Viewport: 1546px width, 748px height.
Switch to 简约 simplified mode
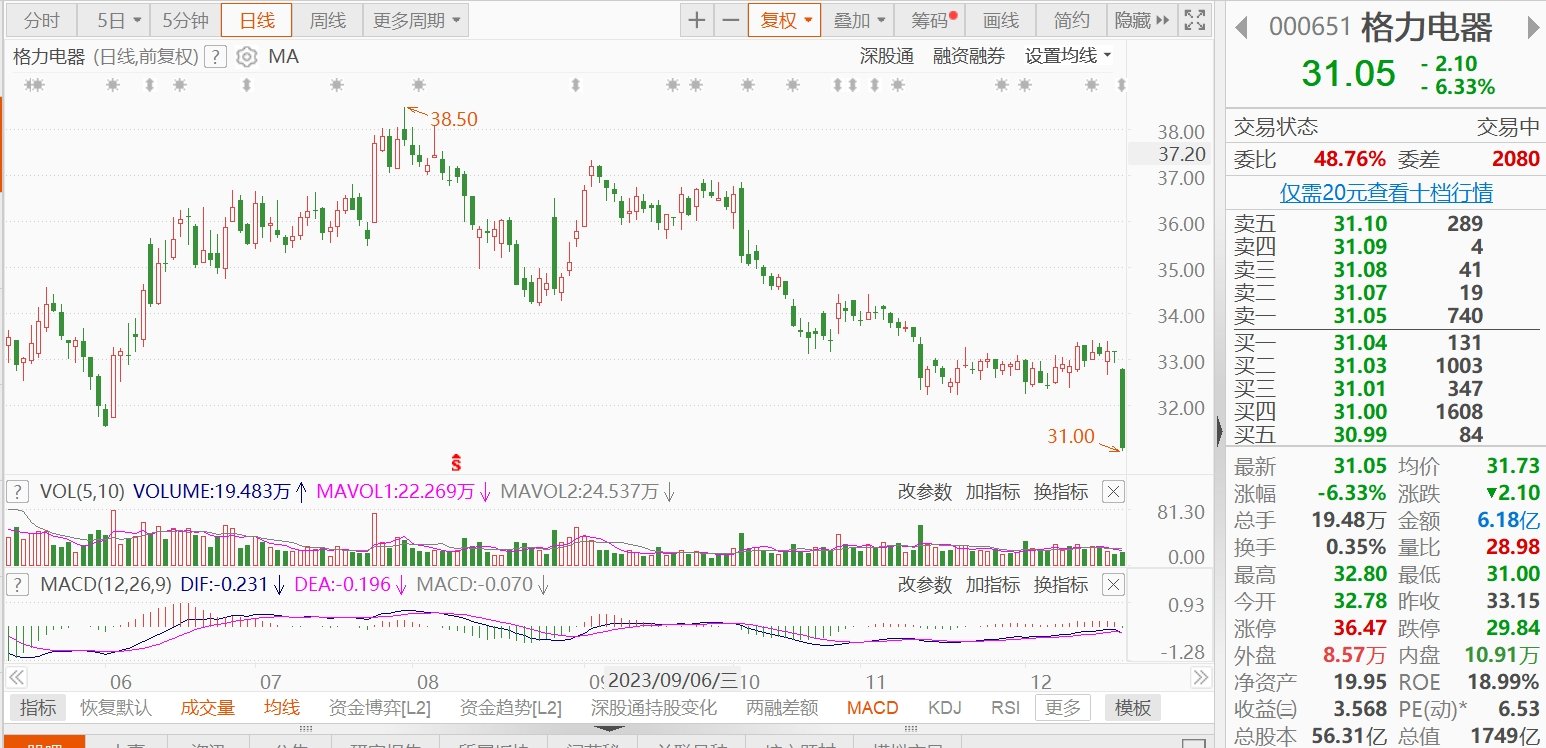coord(1072,20)
